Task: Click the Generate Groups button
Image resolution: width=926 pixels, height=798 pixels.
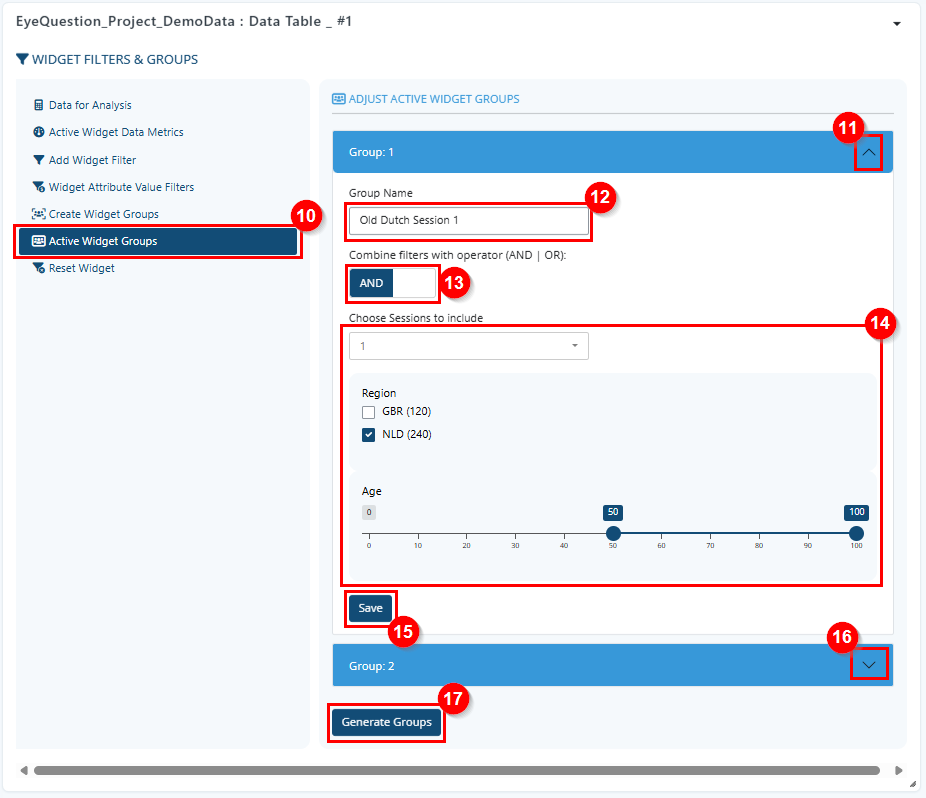Action: tap(386, 722)
